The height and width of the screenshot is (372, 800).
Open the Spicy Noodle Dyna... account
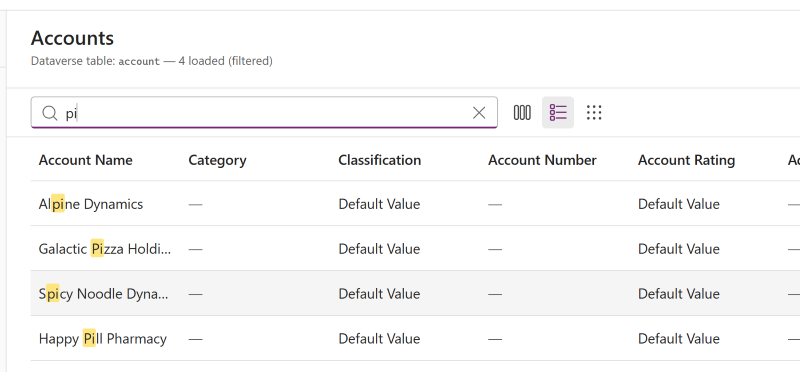tap(104, 294)
